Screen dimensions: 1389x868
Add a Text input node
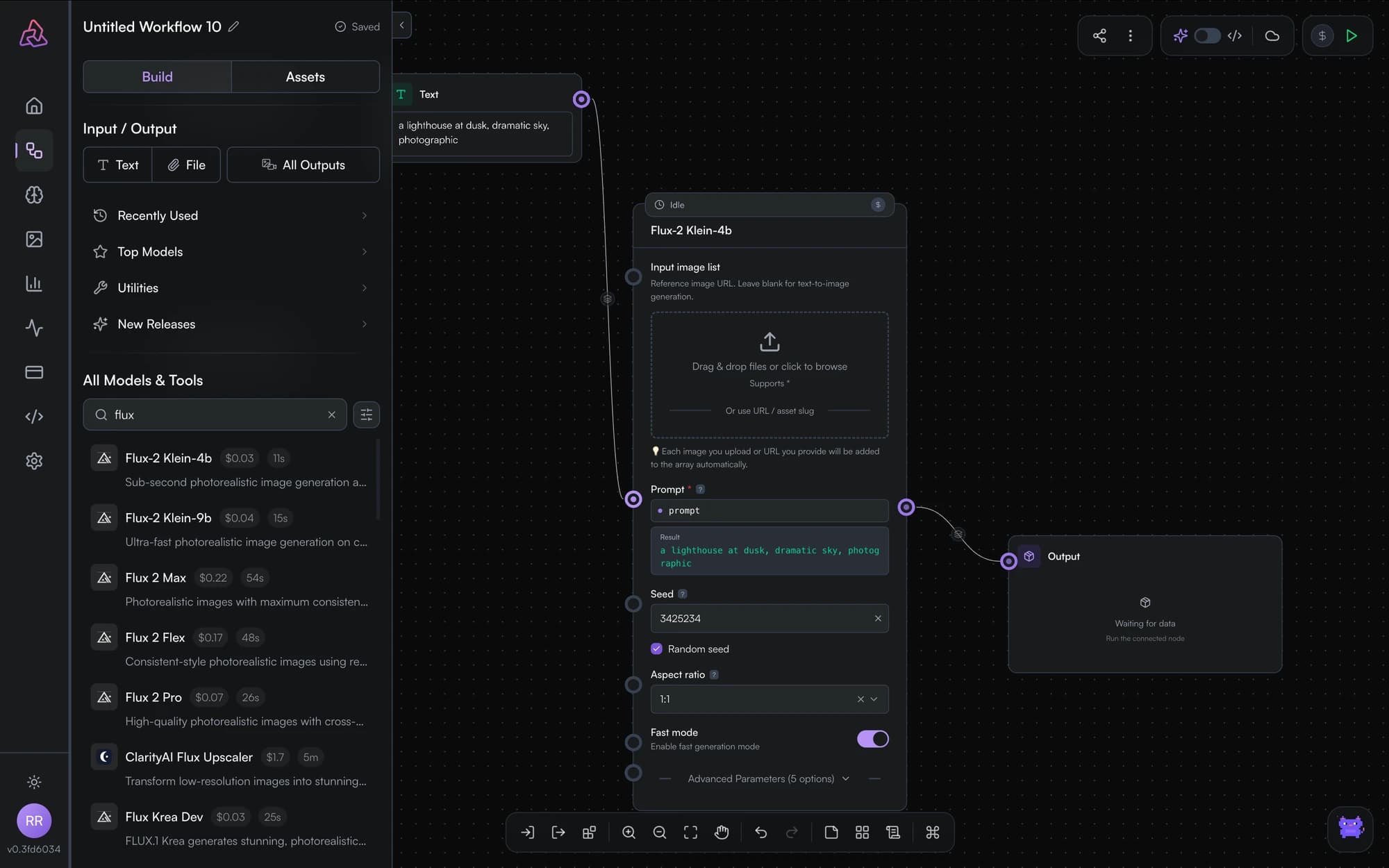click(117, 165)
